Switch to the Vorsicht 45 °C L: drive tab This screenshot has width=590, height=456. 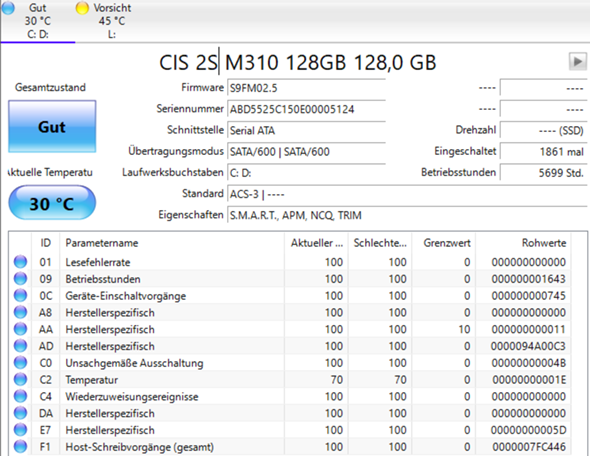[x=111, y=21]
